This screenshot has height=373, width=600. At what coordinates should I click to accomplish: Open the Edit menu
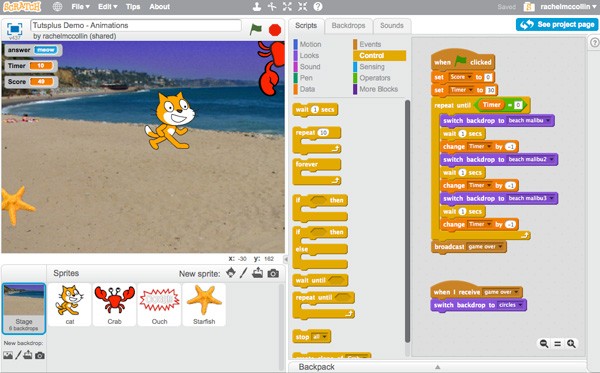click(108, 7)
